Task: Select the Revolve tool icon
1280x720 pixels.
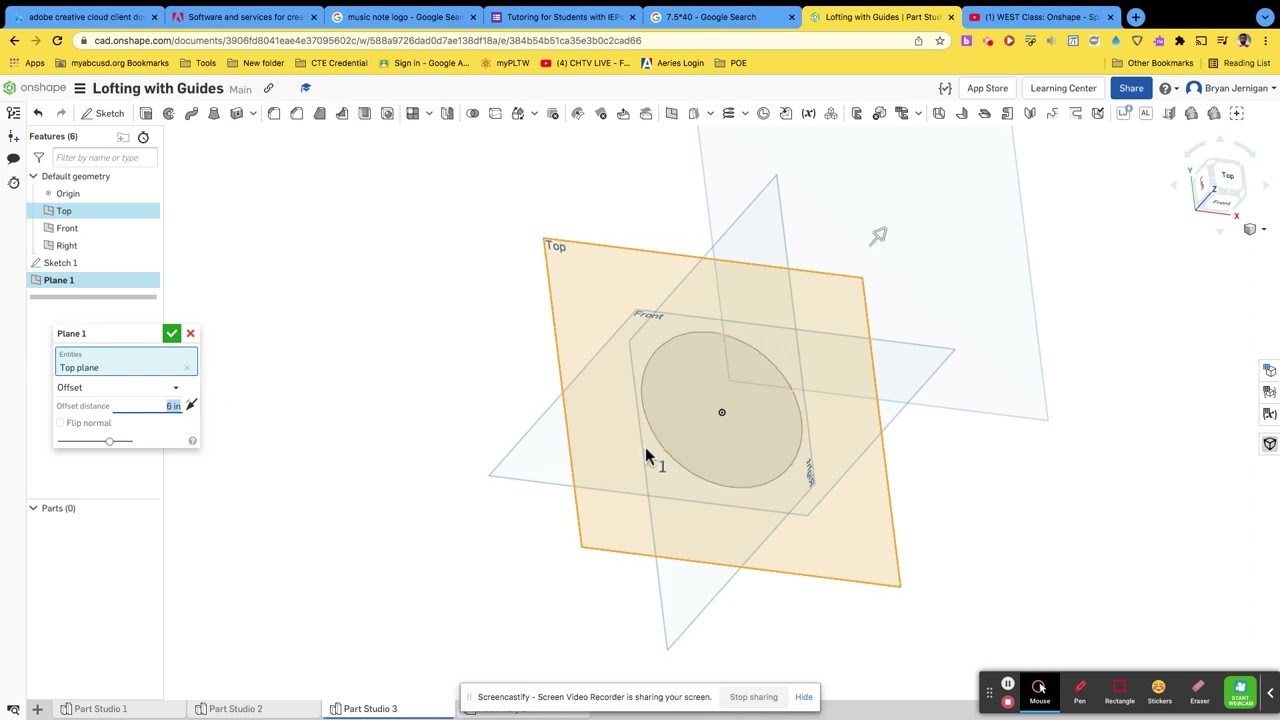Action: click(x=168, y=113)
